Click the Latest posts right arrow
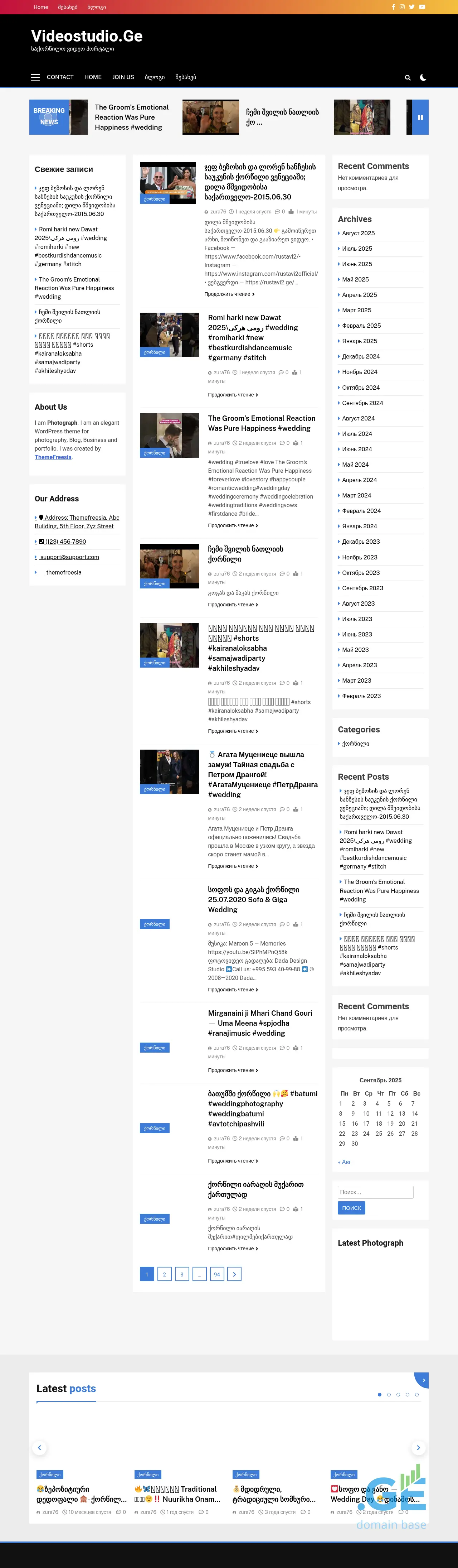The width and height of the screenshot is (458, 1568). [x=418, y=1447]
